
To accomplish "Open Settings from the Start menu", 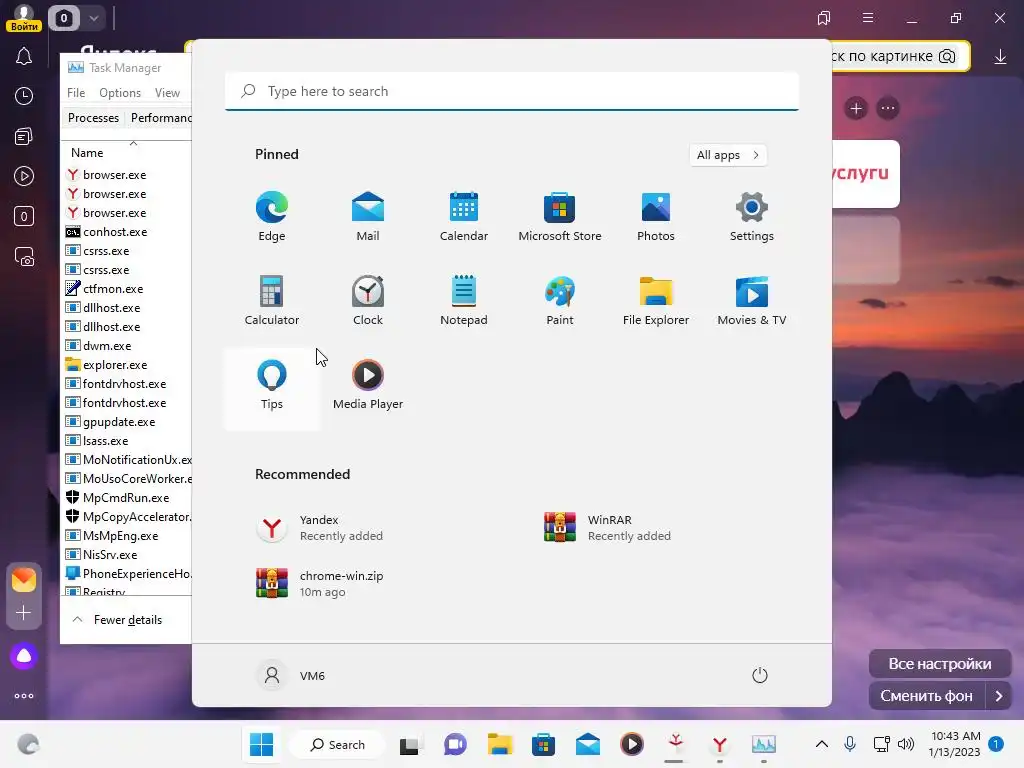I will tap(752, 217).
